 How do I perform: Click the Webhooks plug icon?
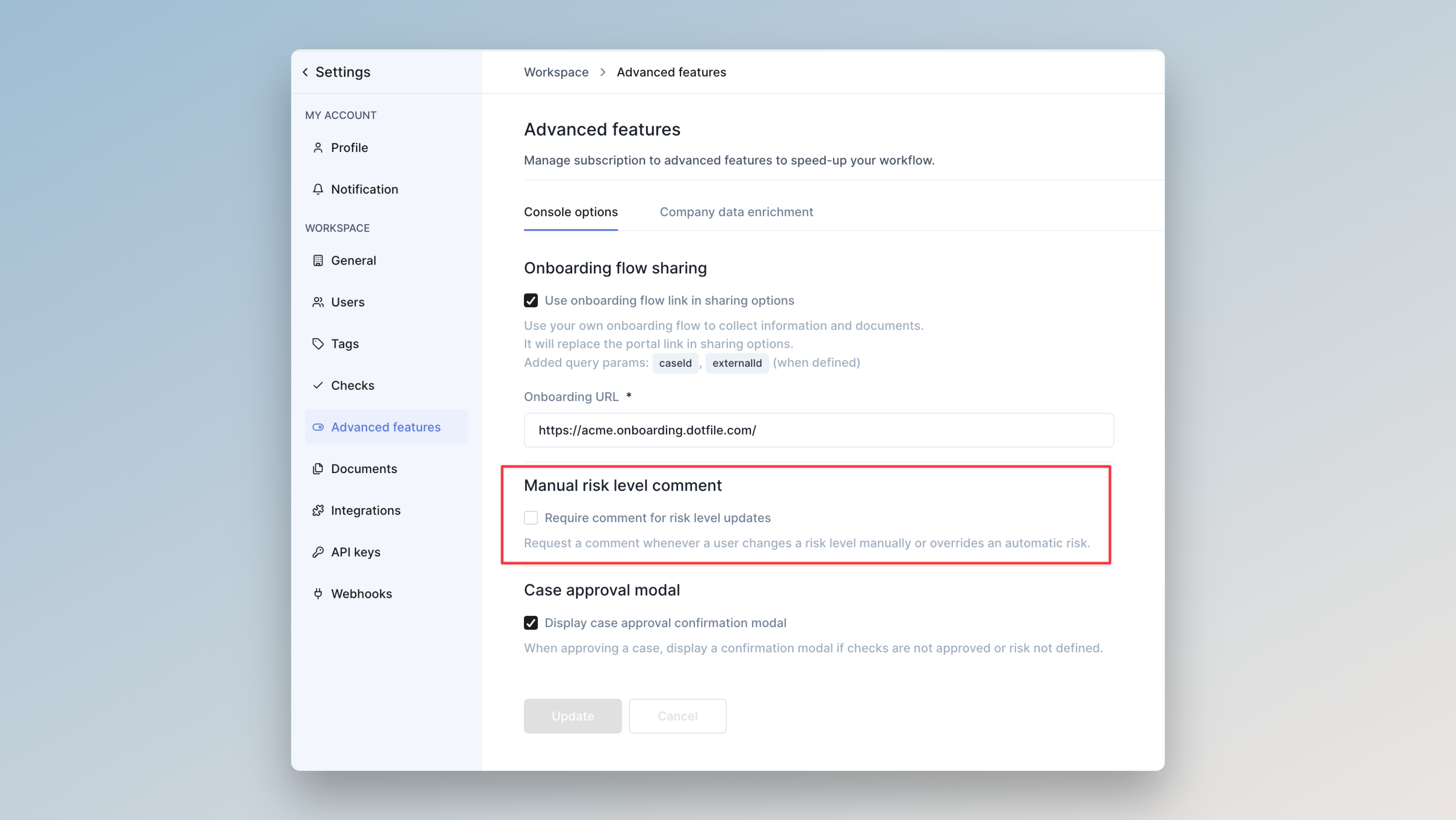tap(318, 593)
